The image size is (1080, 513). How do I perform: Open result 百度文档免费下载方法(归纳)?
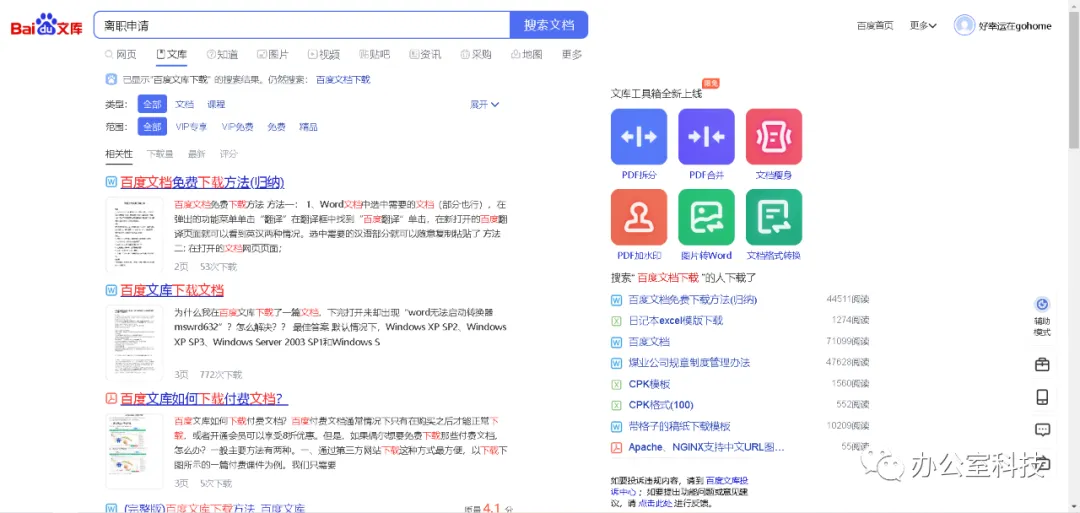202,182
